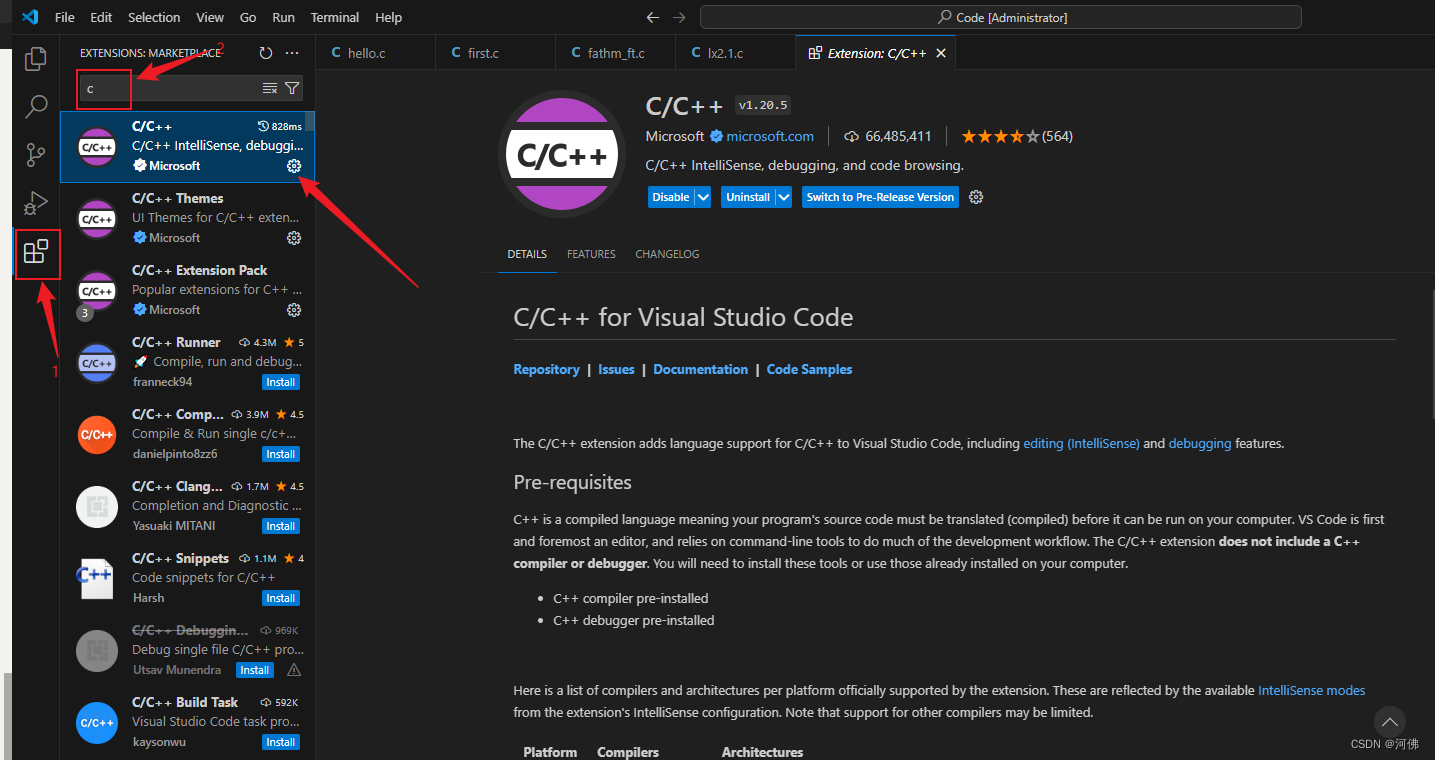Switch to the hello.c editor tab

point(375,53)
